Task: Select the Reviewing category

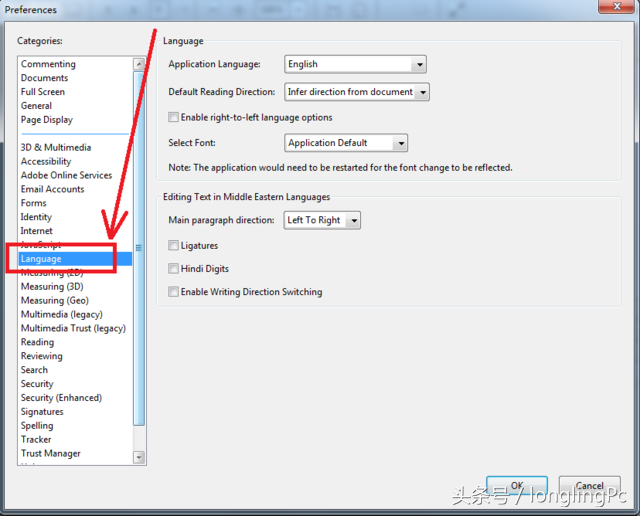Action: pos(42,356)
